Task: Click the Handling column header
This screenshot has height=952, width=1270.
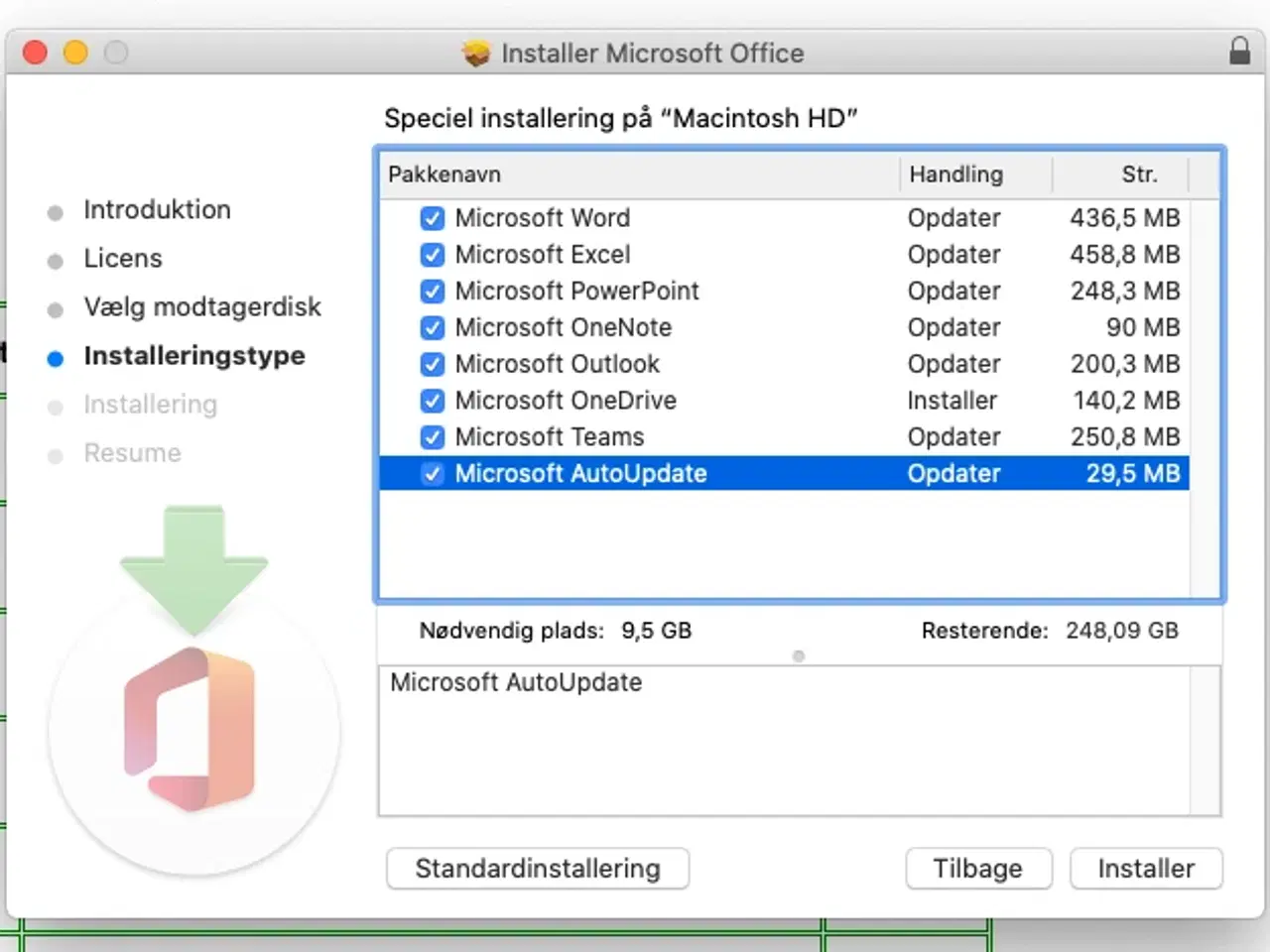Action: tap(976, 175)
